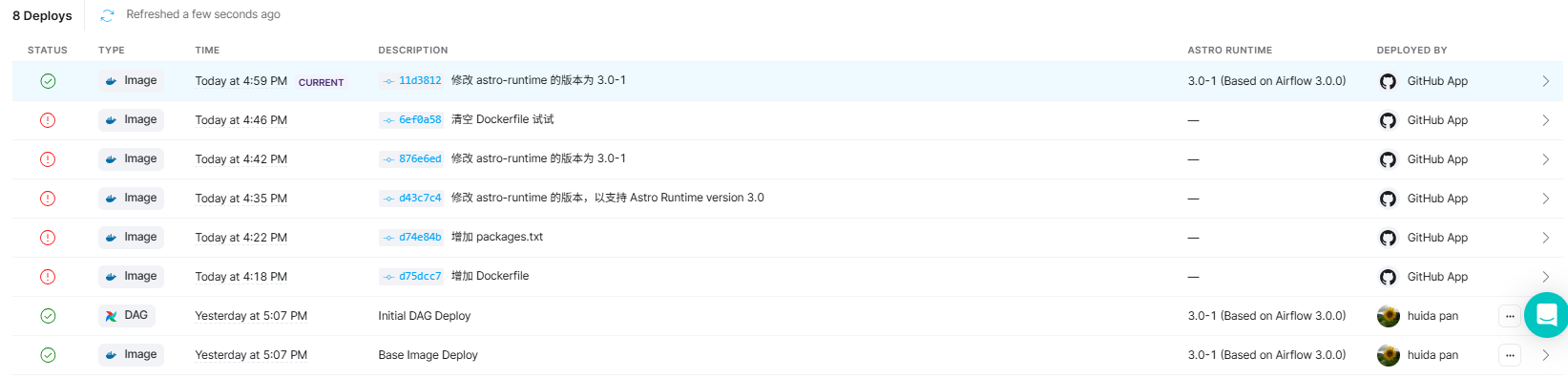
Task: Click success status icon for 11d3812 deploy
Action: coord(48,81)
